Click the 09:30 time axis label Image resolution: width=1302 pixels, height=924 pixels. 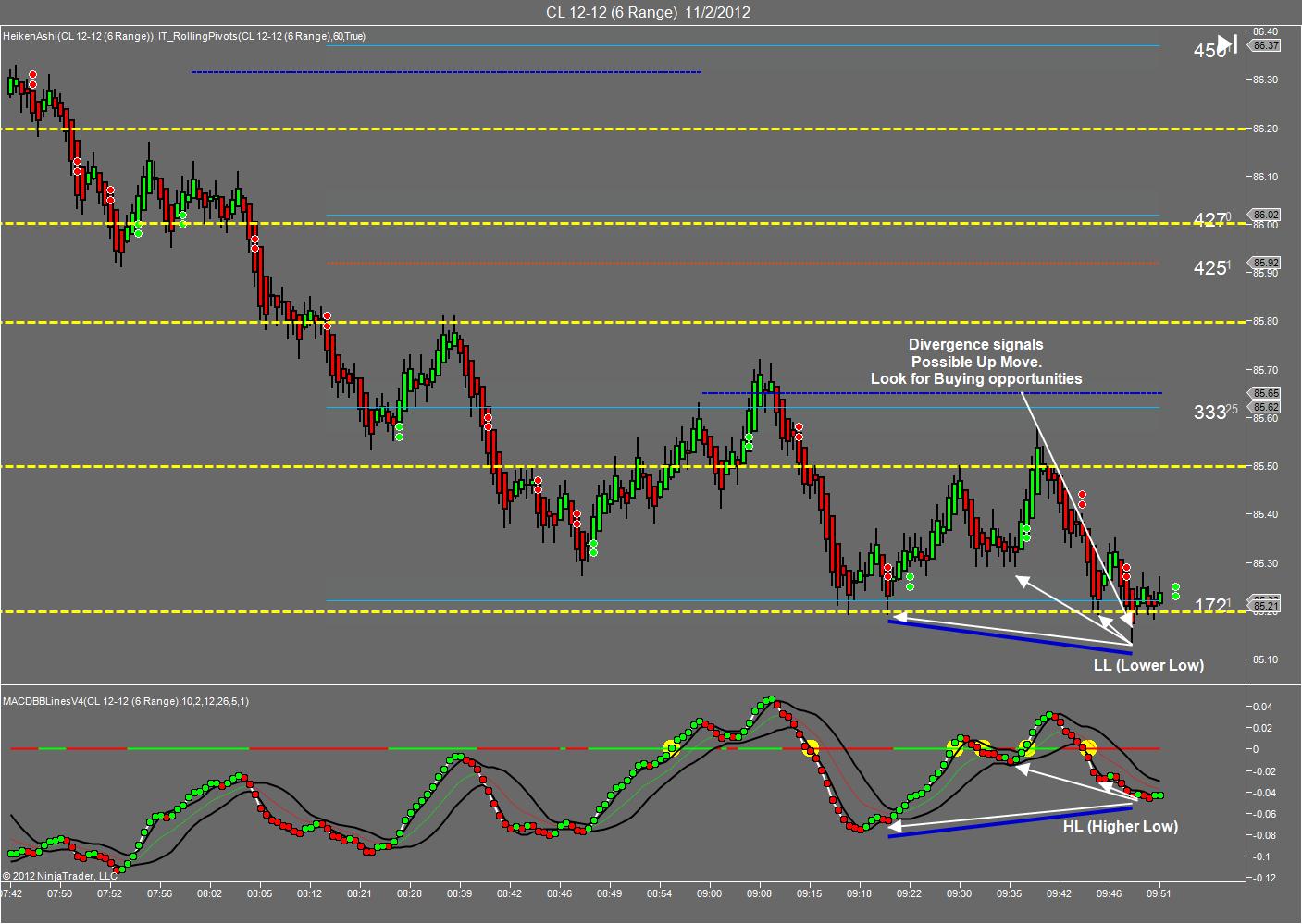[x=960, y=894]
